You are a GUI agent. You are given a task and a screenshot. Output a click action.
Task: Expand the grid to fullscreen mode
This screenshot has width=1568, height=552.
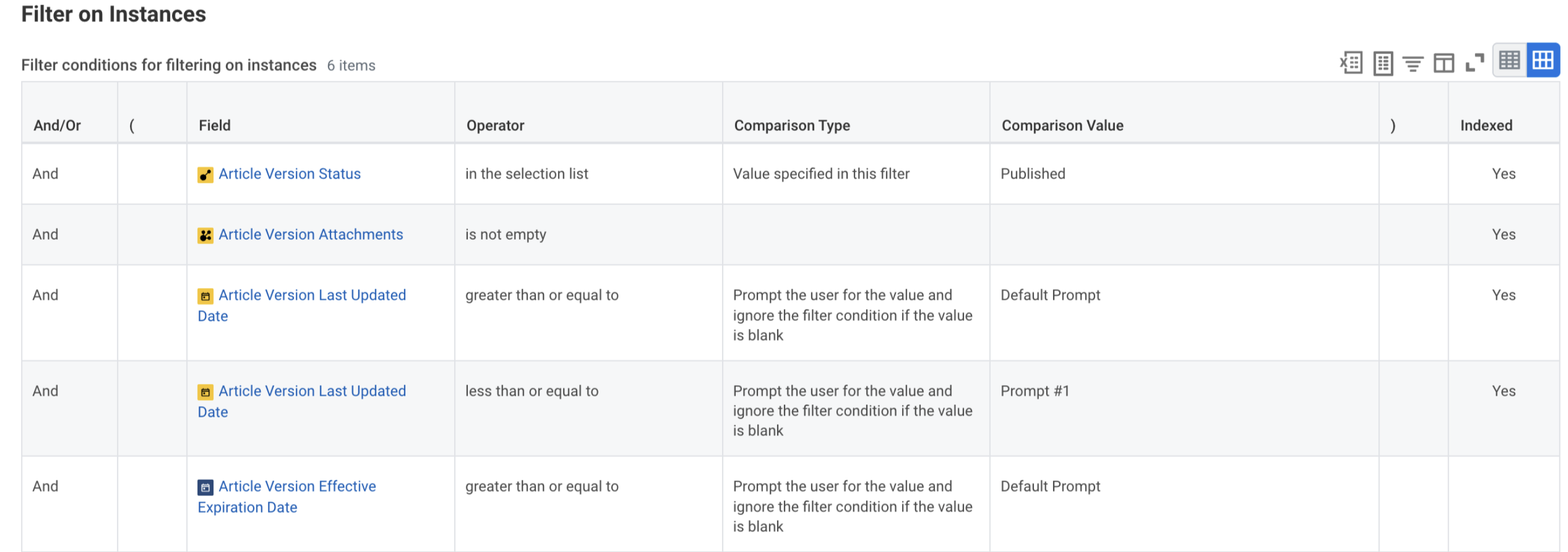(x=1474, y=62)
